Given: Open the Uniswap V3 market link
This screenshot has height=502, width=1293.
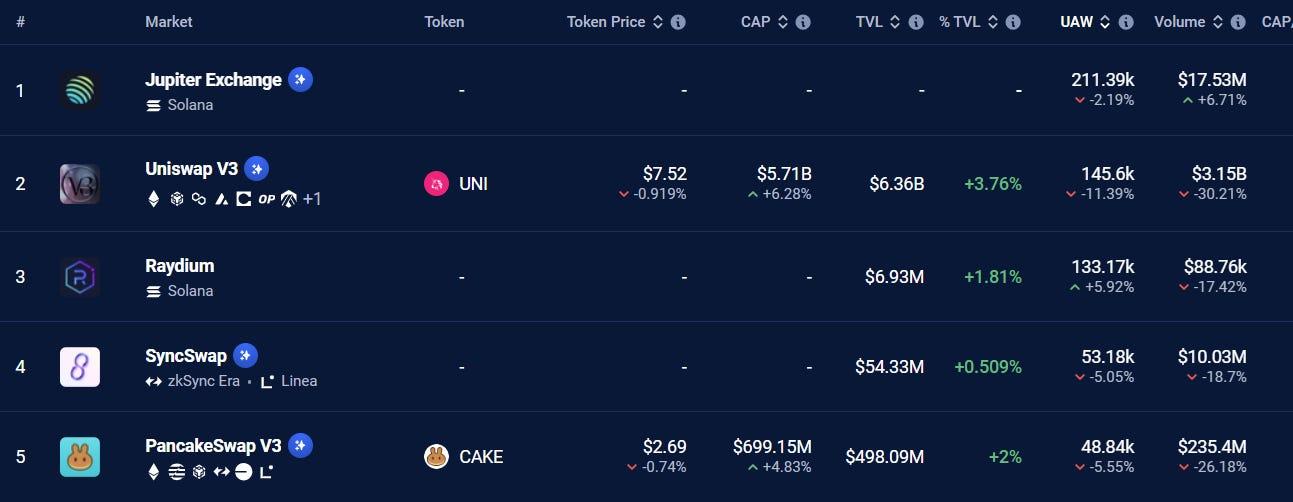Looking at the screenshot, I should click(192, 169).
